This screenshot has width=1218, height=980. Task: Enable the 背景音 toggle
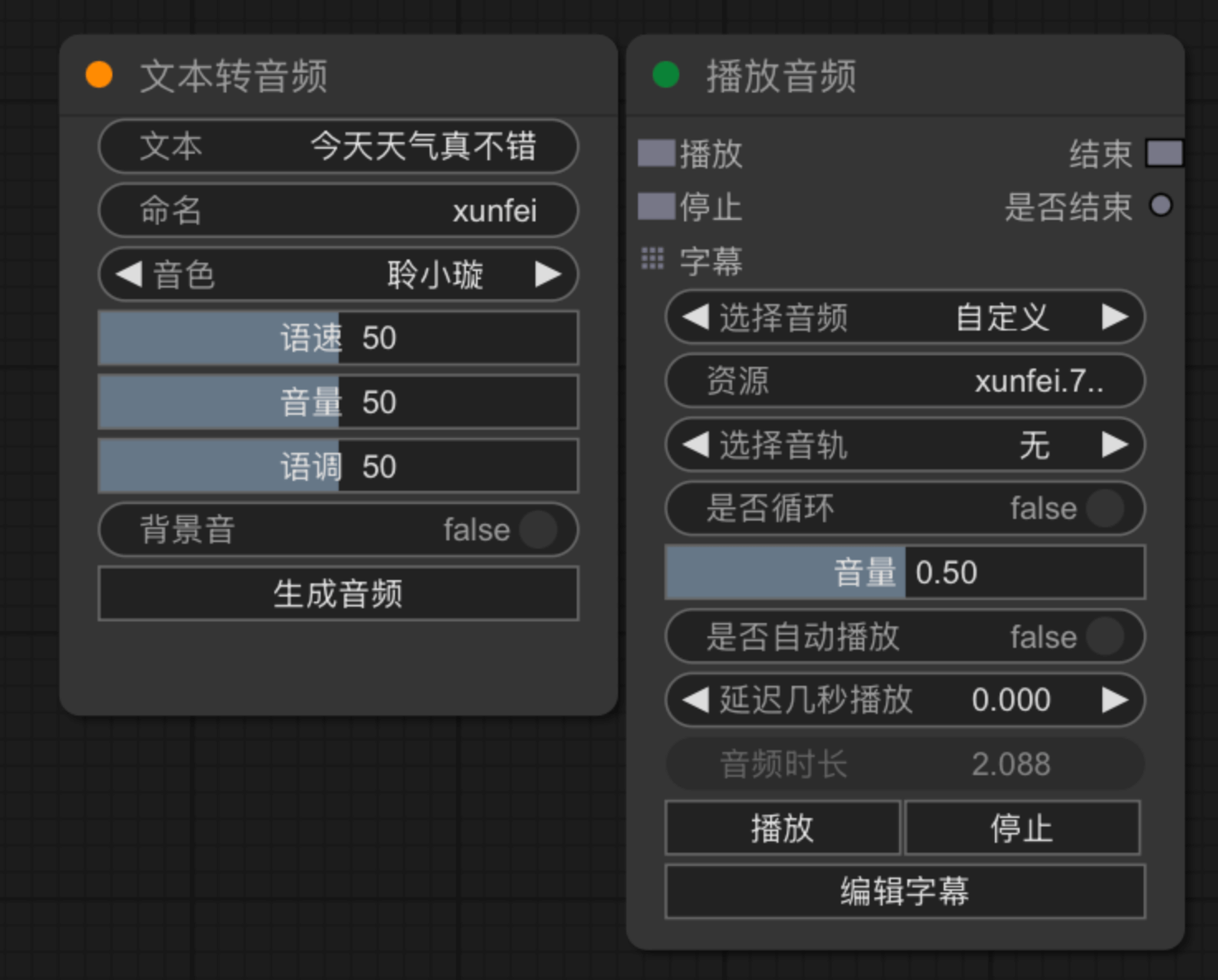[x=538, y=530]
